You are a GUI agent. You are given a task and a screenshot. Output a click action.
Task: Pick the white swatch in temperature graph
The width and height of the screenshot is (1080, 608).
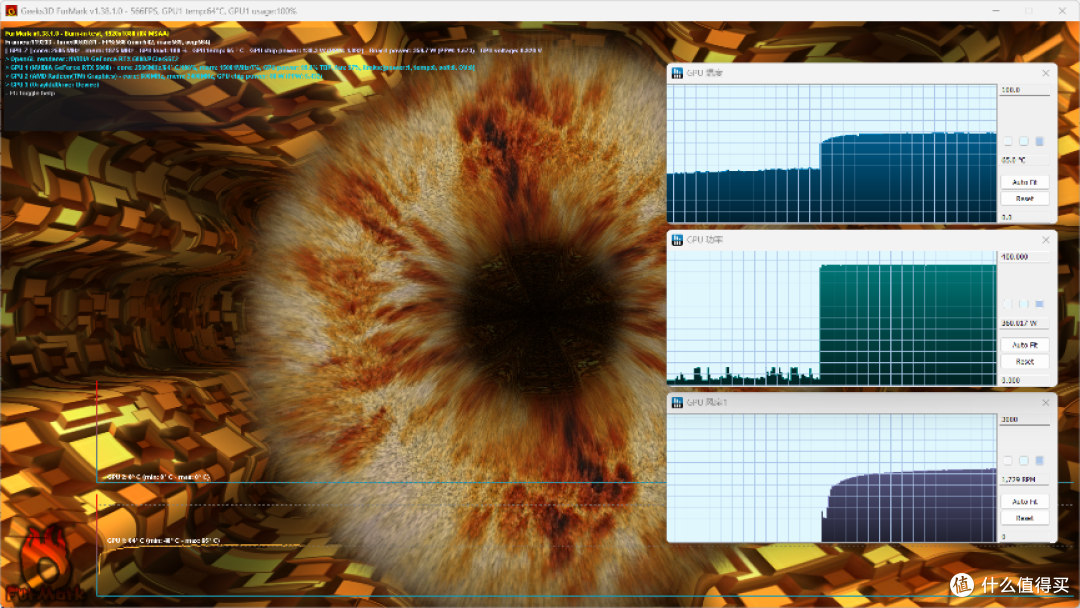pyautogui.click(x=1008, y=141)
